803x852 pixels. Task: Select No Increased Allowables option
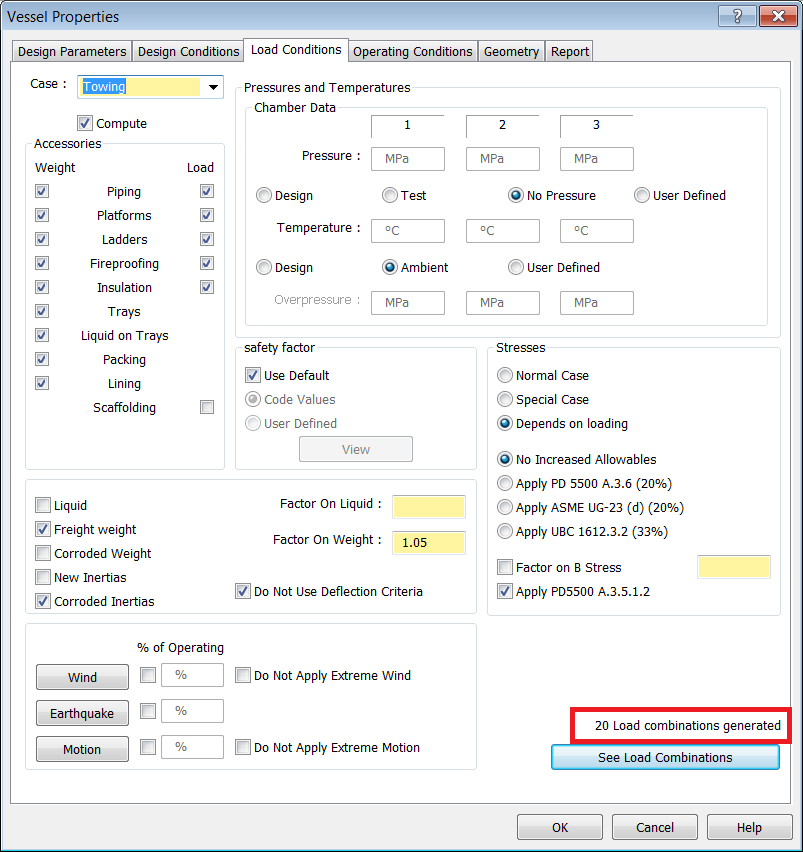[505, 460]
